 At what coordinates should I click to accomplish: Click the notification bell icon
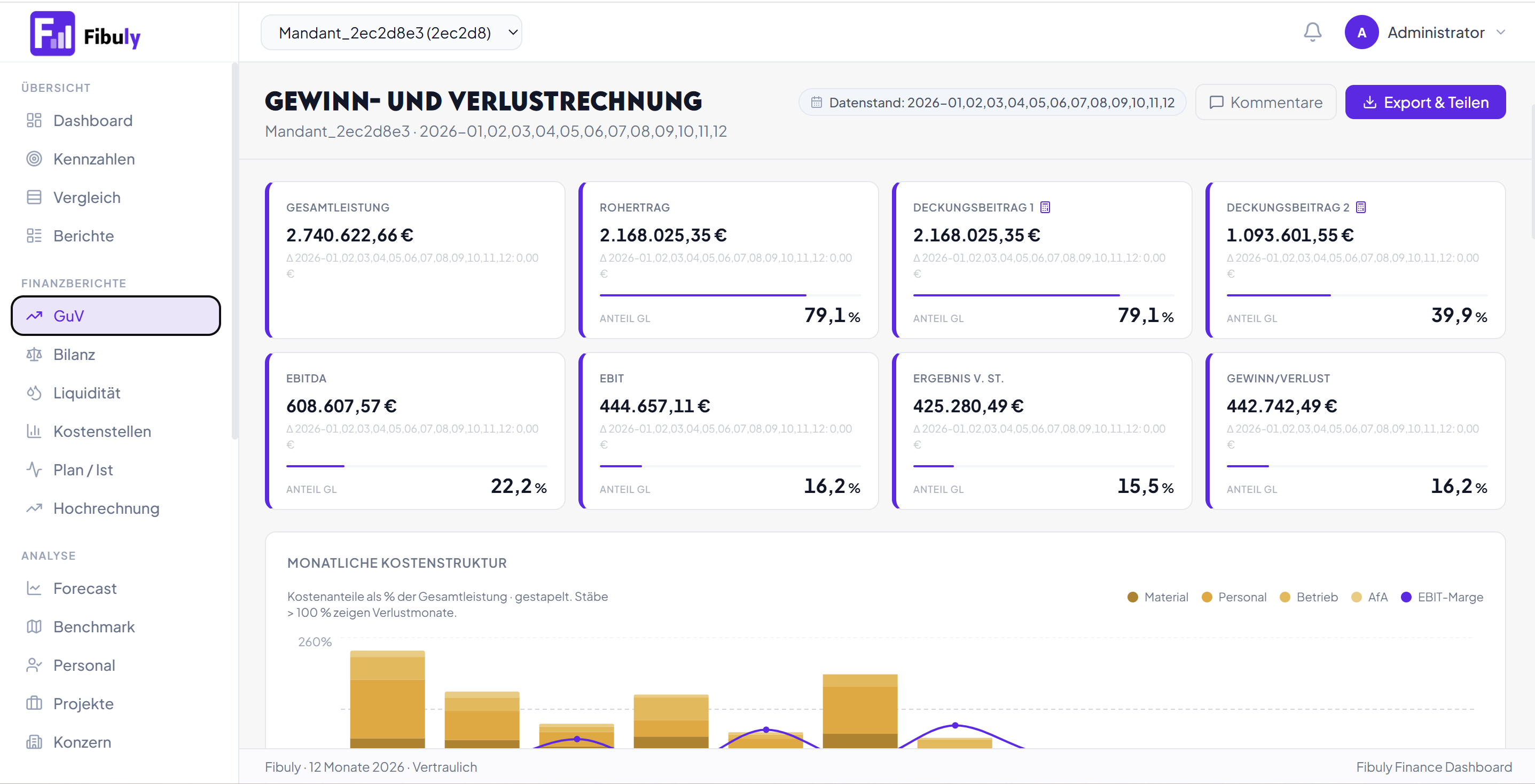1312,32
